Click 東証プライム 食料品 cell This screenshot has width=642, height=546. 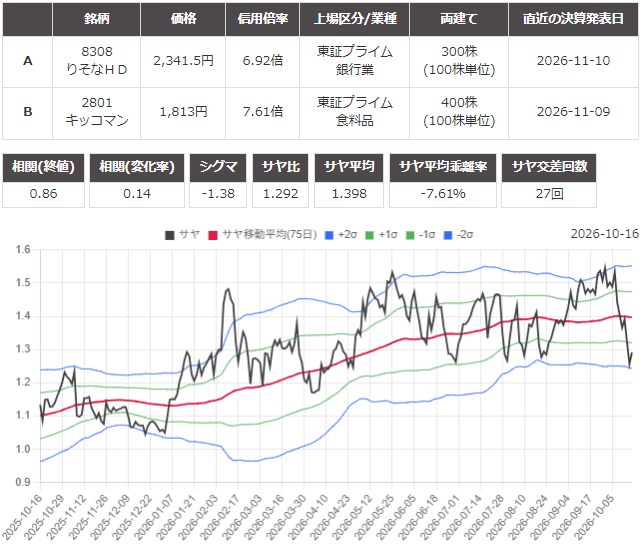(355, 112)
